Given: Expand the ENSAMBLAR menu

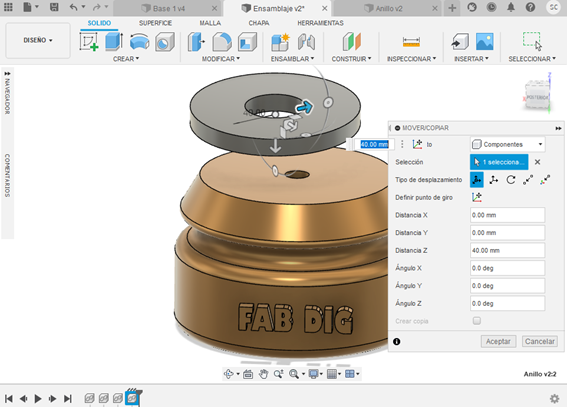Looking at the screenshot, I should [293, 59].
